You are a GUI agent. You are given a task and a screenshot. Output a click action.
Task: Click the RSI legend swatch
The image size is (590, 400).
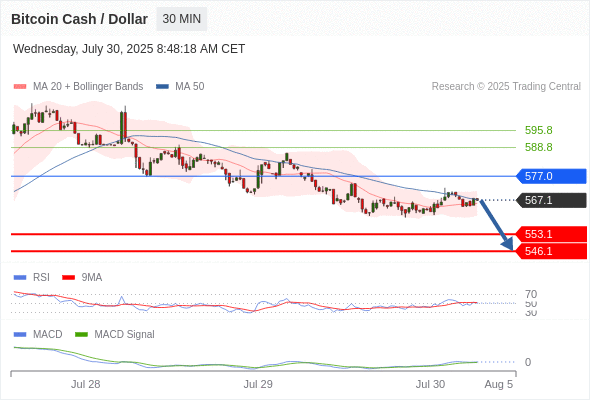click(x=20, y=278)
